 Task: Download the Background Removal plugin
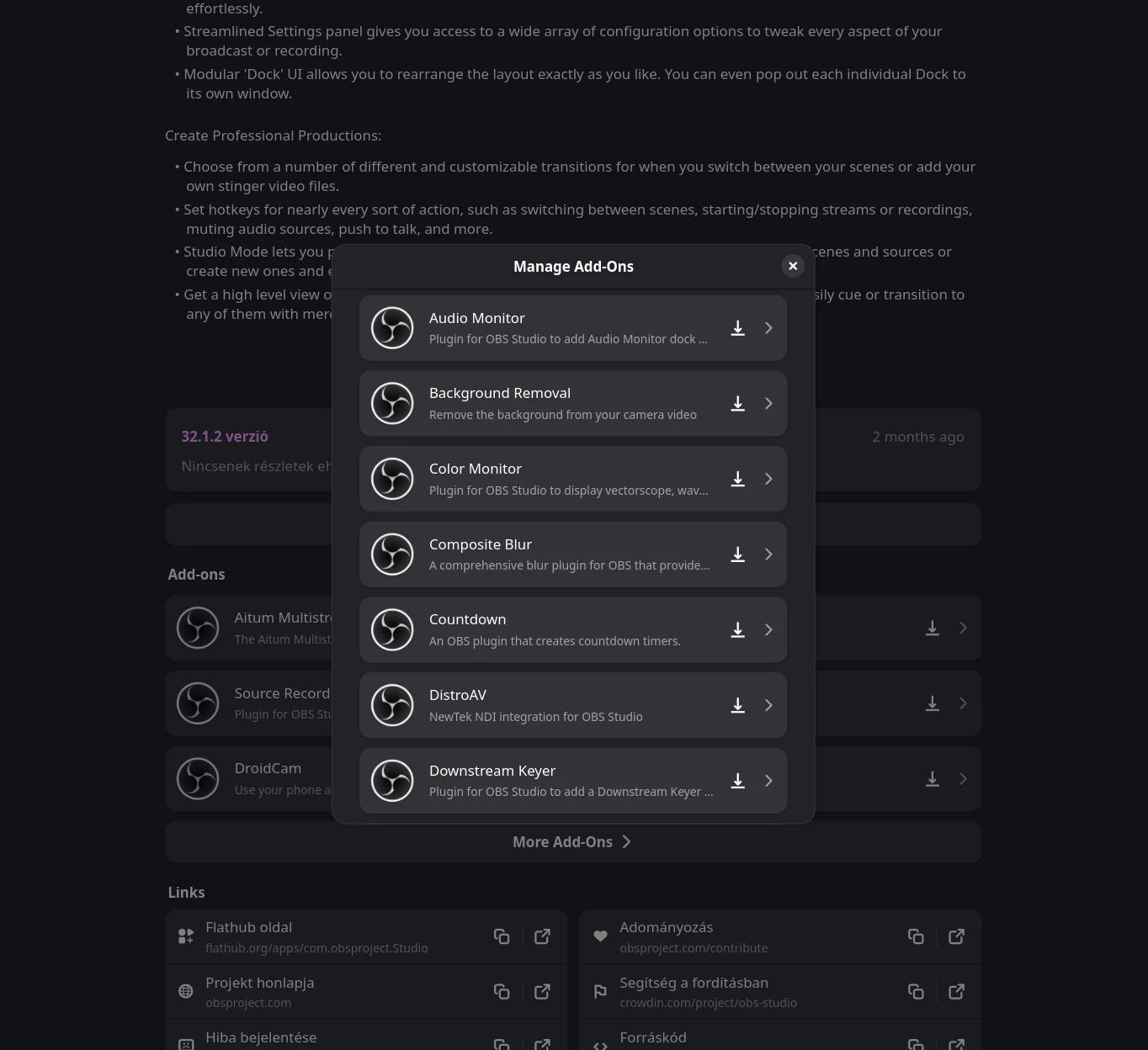[x=737, y=404]
